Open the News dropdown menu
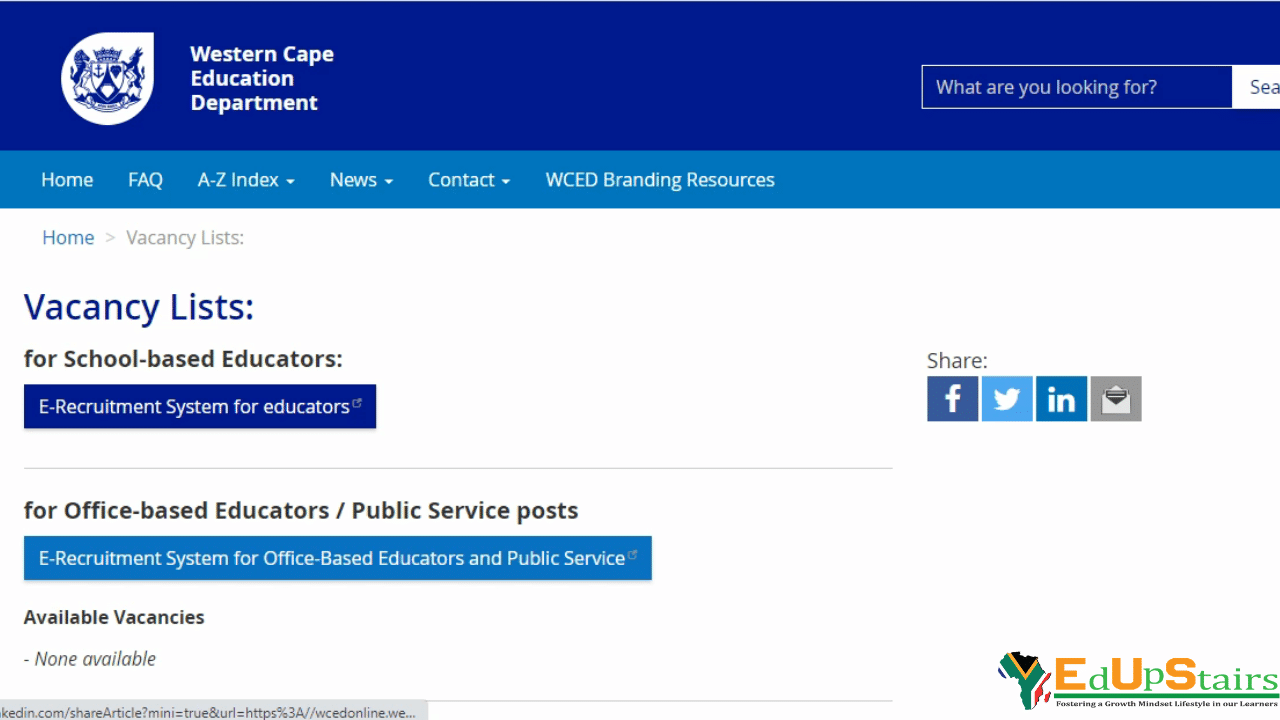The image size is (1280, 720). [x=360, y=179]
